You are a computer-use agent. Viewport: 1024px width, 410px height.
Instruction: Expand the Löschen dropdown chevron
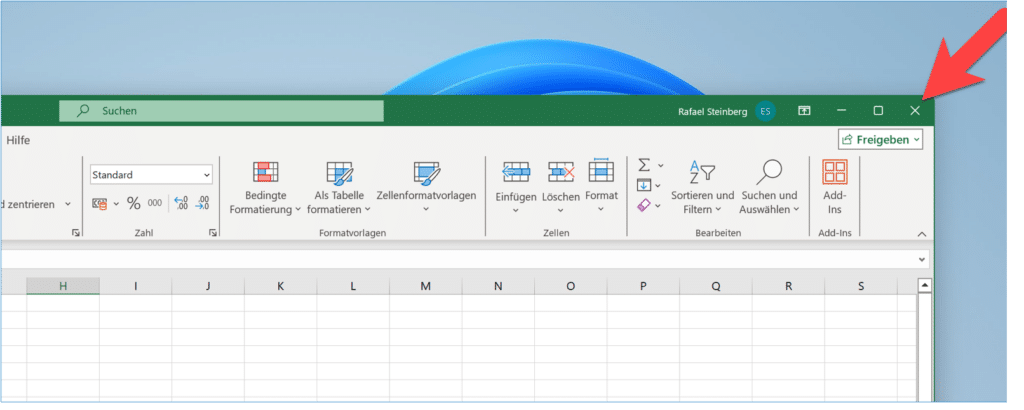click(561, 210)
